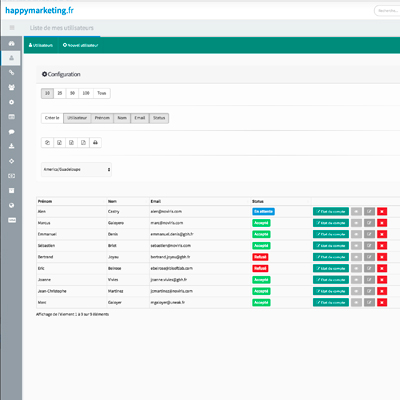Toggle the Créer le column visibility
The width and height of the screenshot is (400, 400).
click(x=52, y=118)
